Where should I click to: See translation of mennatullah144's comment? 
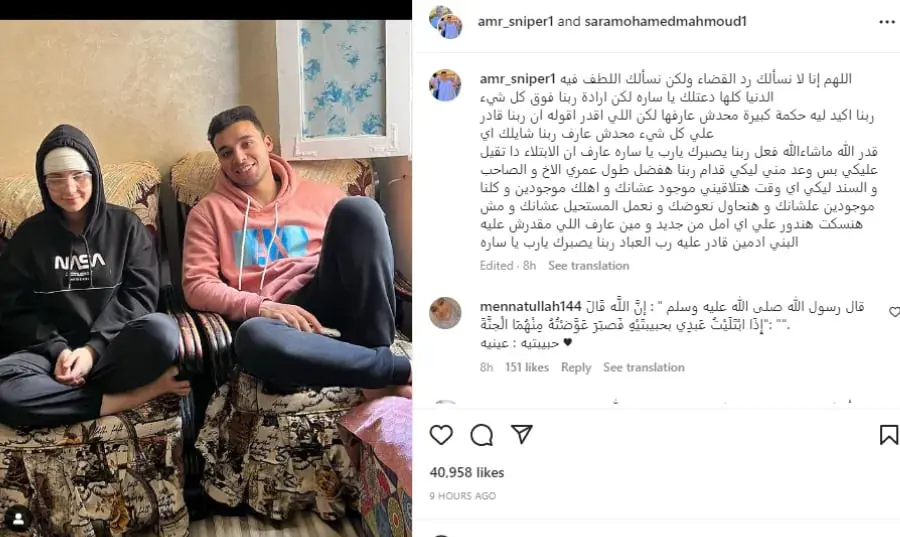(x=643, y=367)
